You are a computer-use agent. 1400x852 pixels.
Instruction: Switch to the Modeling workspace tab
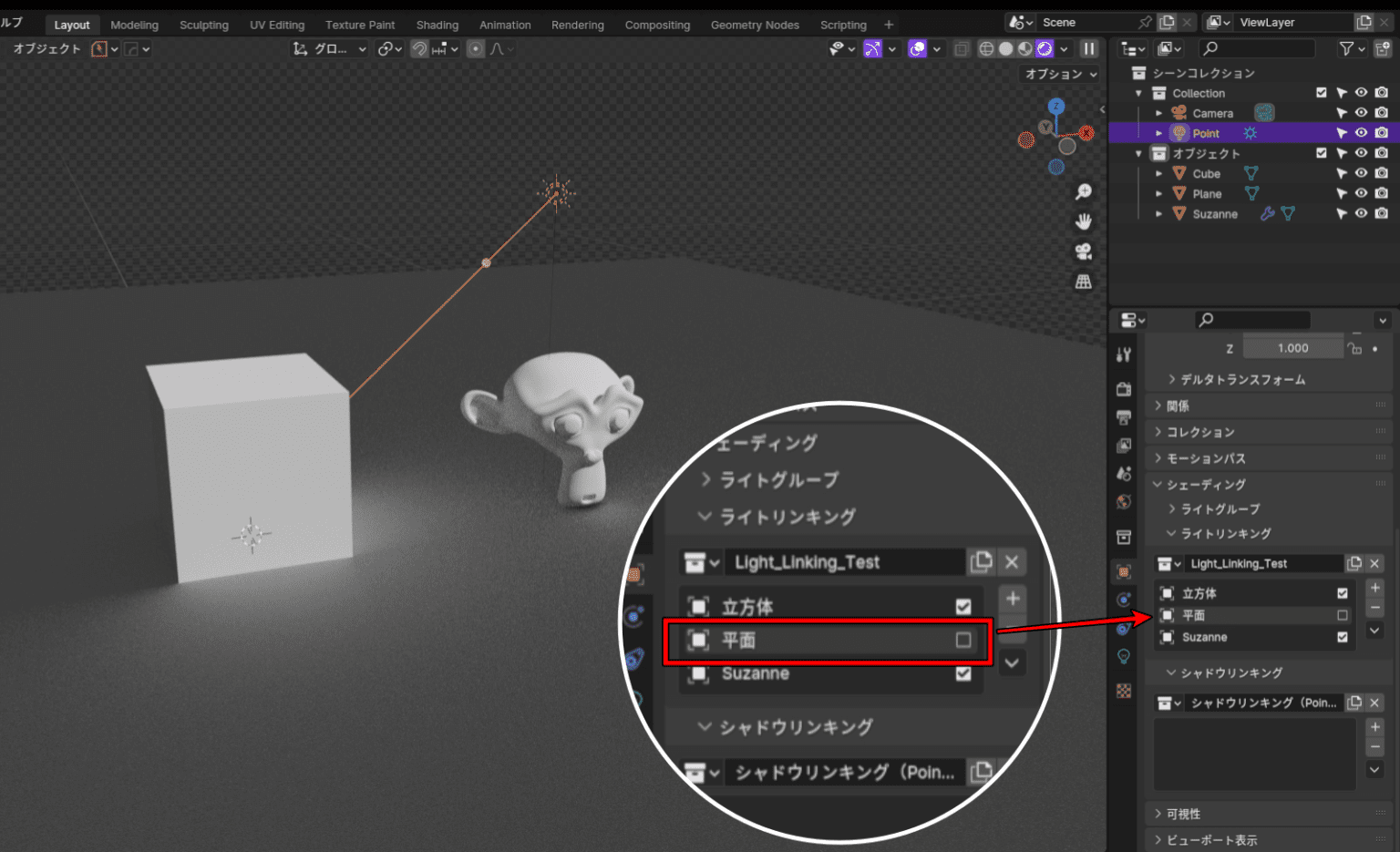(x=134, y=24)
